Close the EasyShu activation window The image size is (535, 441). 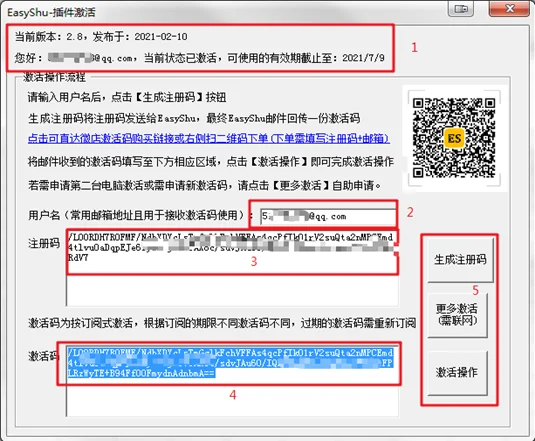[509, 9]
